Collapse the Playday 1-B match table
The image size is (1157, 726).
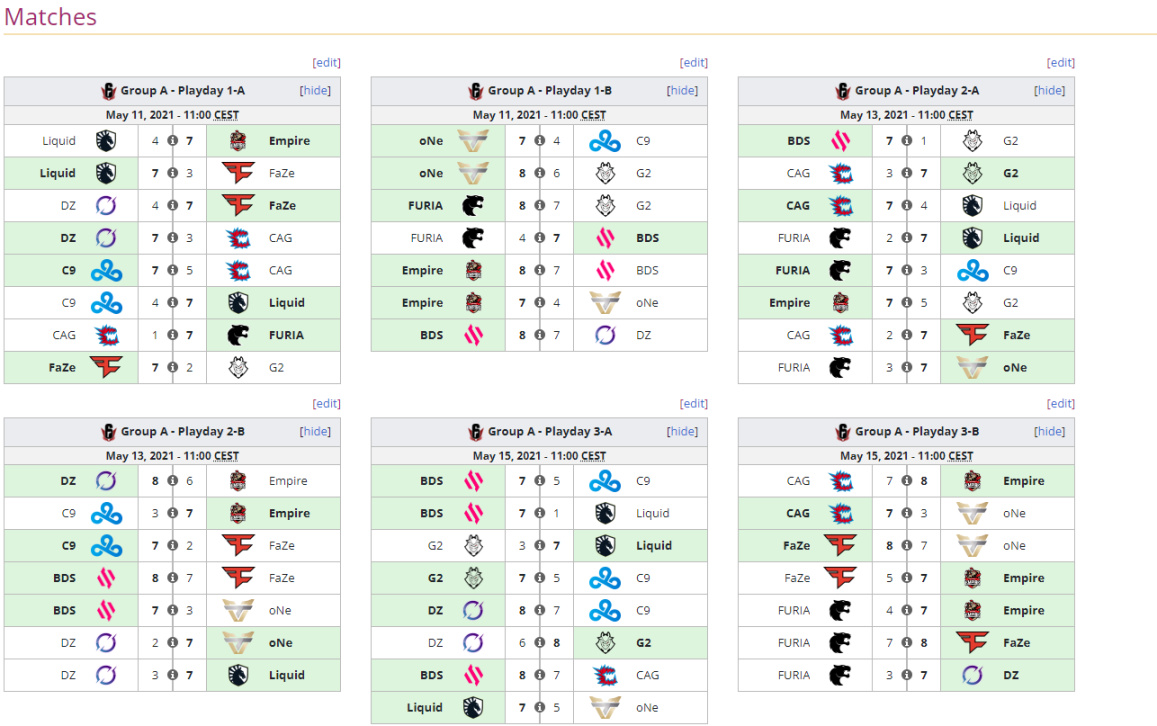(683, 91)
